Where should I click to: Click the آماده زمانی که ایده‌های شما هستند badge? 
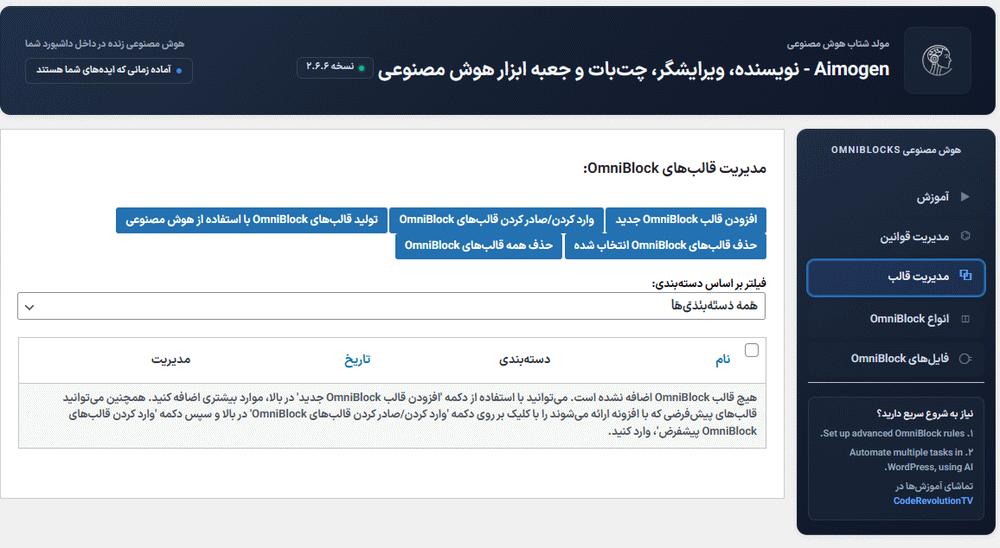109,70
